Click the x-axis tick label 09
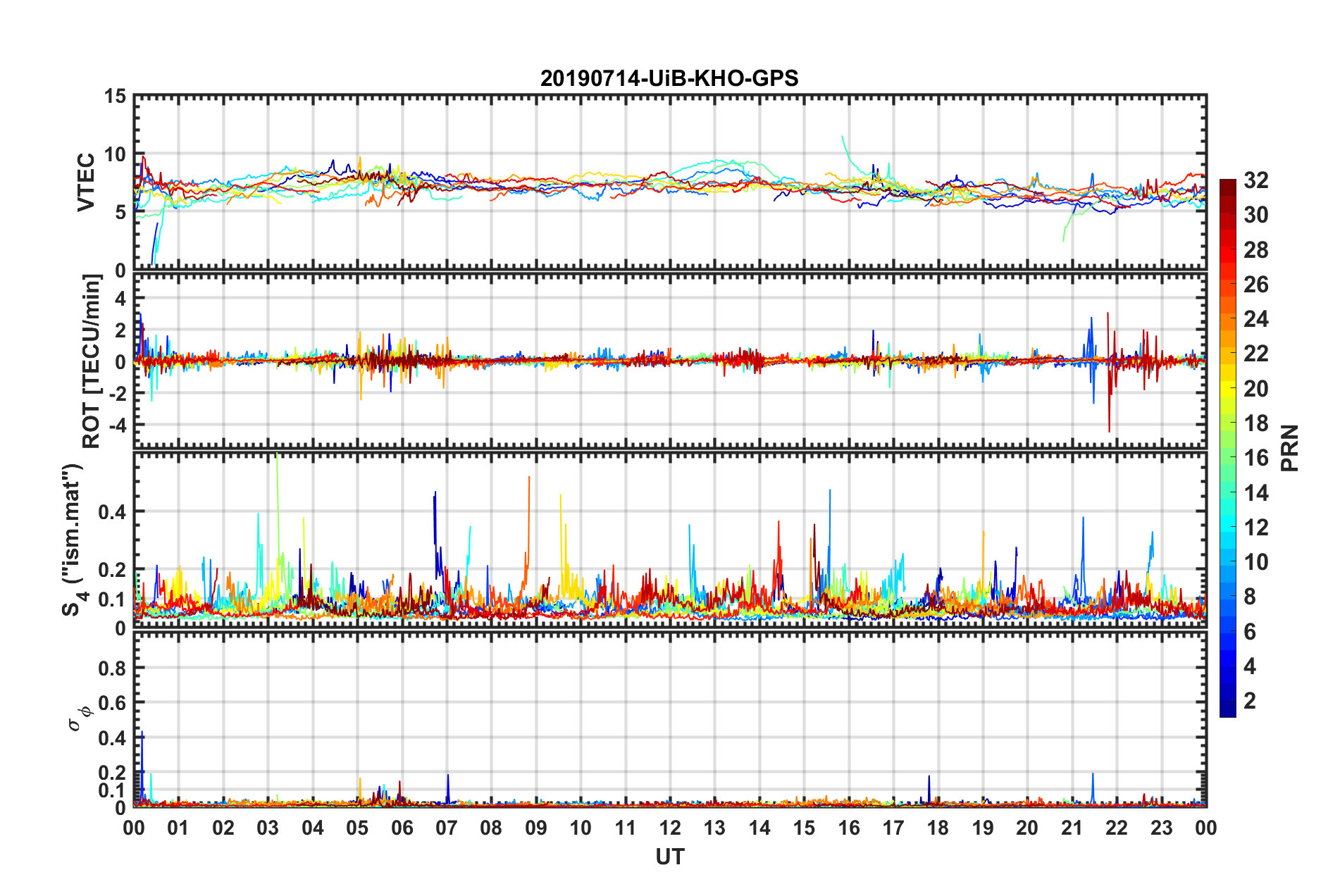This screenshot has height=896, width=1340. tap(536, 828)
